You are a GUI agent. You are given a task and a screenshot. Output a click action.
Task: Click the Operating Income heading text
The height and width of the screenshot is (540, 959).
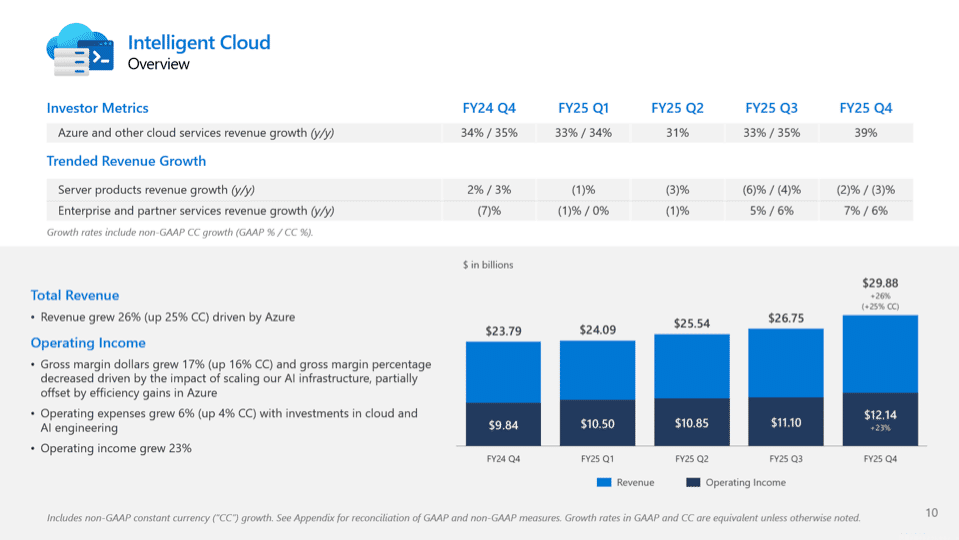pyautogui.click(x=88, y=343)
